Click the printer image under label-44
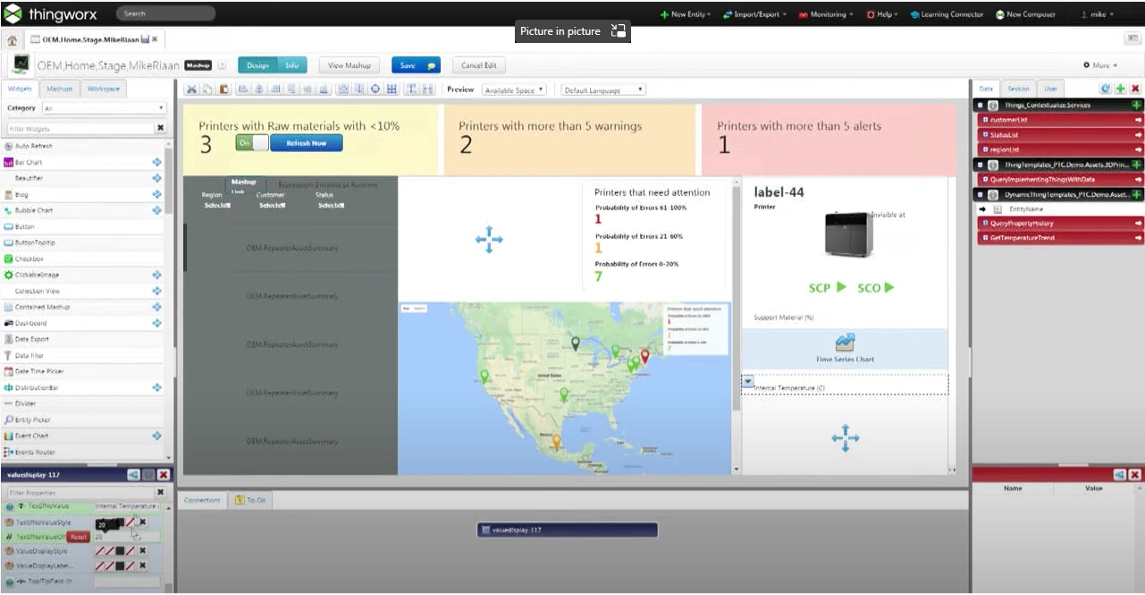Screen dimensions: 1145x595 [x=849, y=234]
